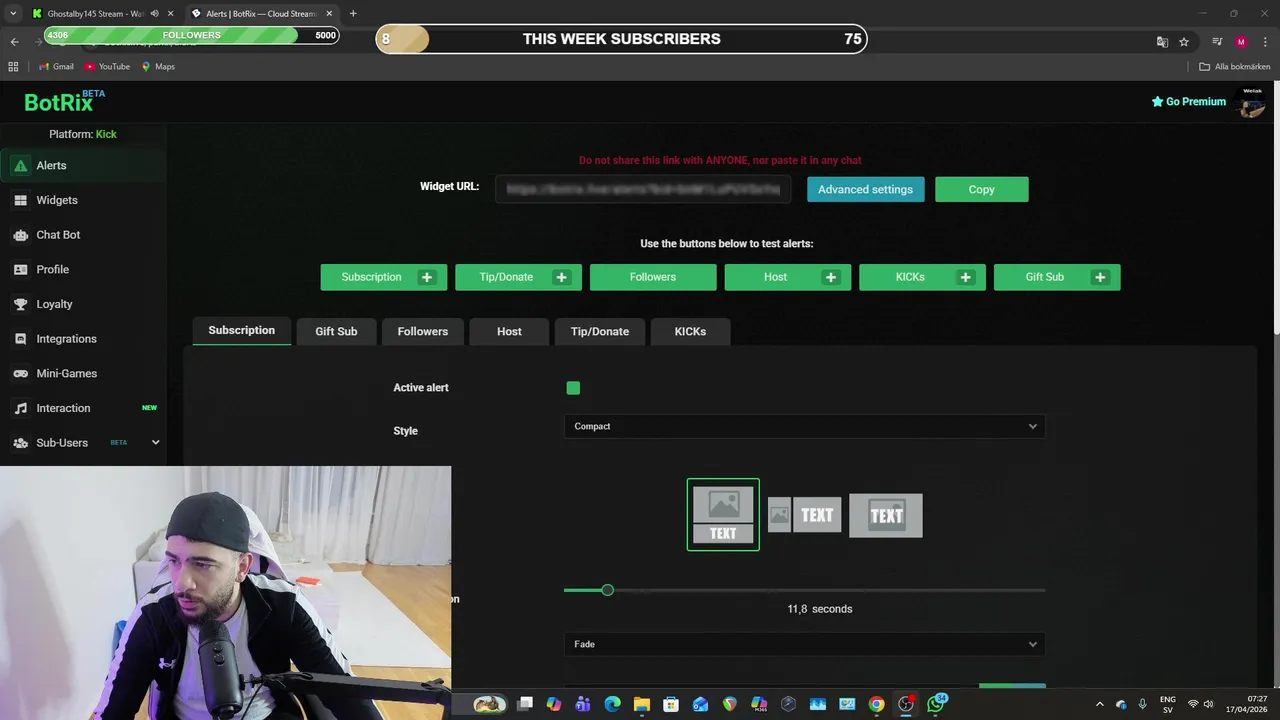Open OBS Studio from the taskbar
Viewport: 1280px width, 720px height.
906,704
